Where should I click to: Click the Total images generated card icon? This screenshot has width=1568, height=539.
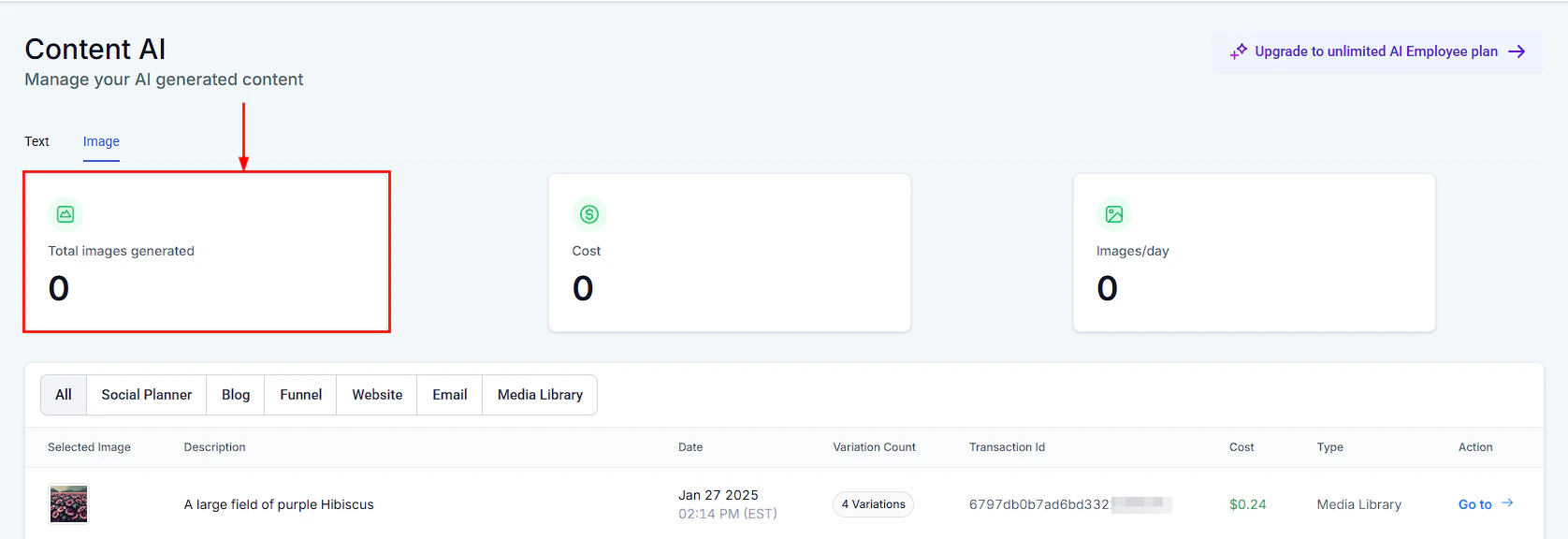(65, 214)
